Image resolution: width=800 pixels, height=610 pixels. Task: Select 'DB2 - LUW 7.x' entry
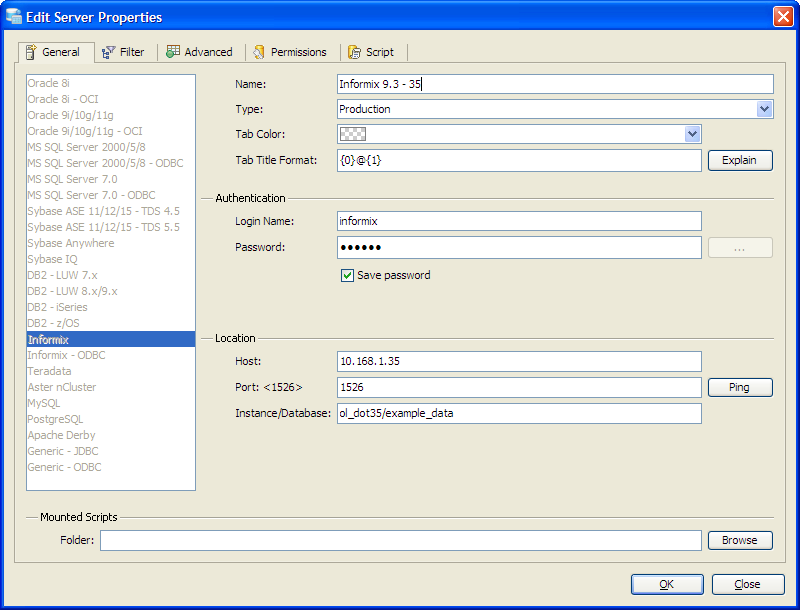click(x=111, y=275)
